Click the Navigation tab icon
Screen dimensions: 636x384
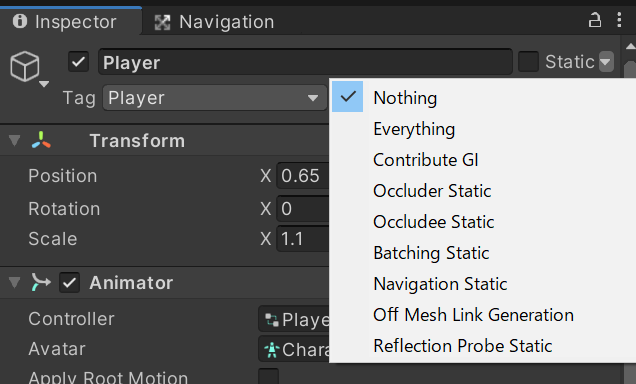[x=162, y=22]
